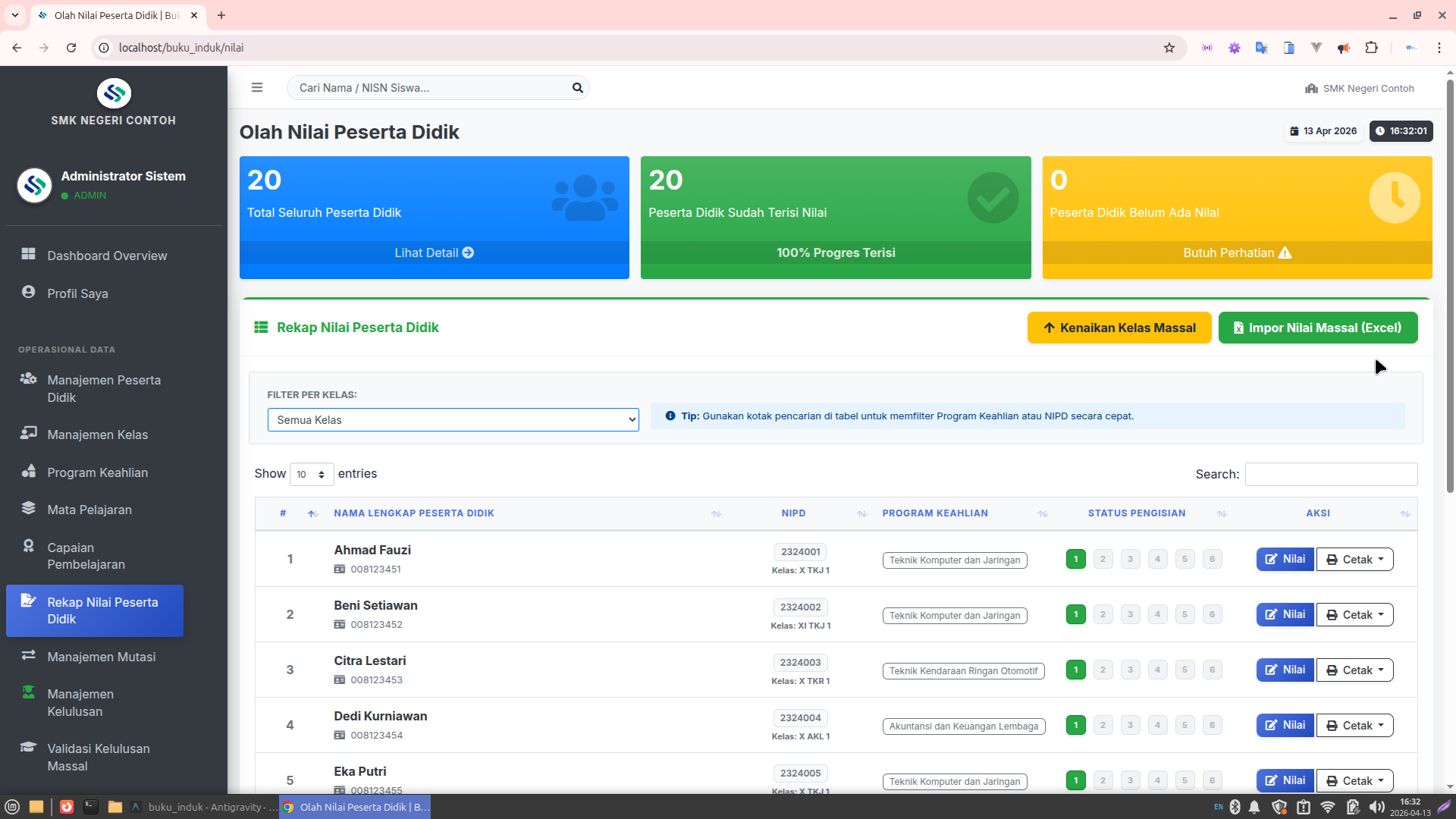The image size is (1456, 819).
Task: Open the browser extensions puzzle icon
Action: click(x=1371, y=48)
